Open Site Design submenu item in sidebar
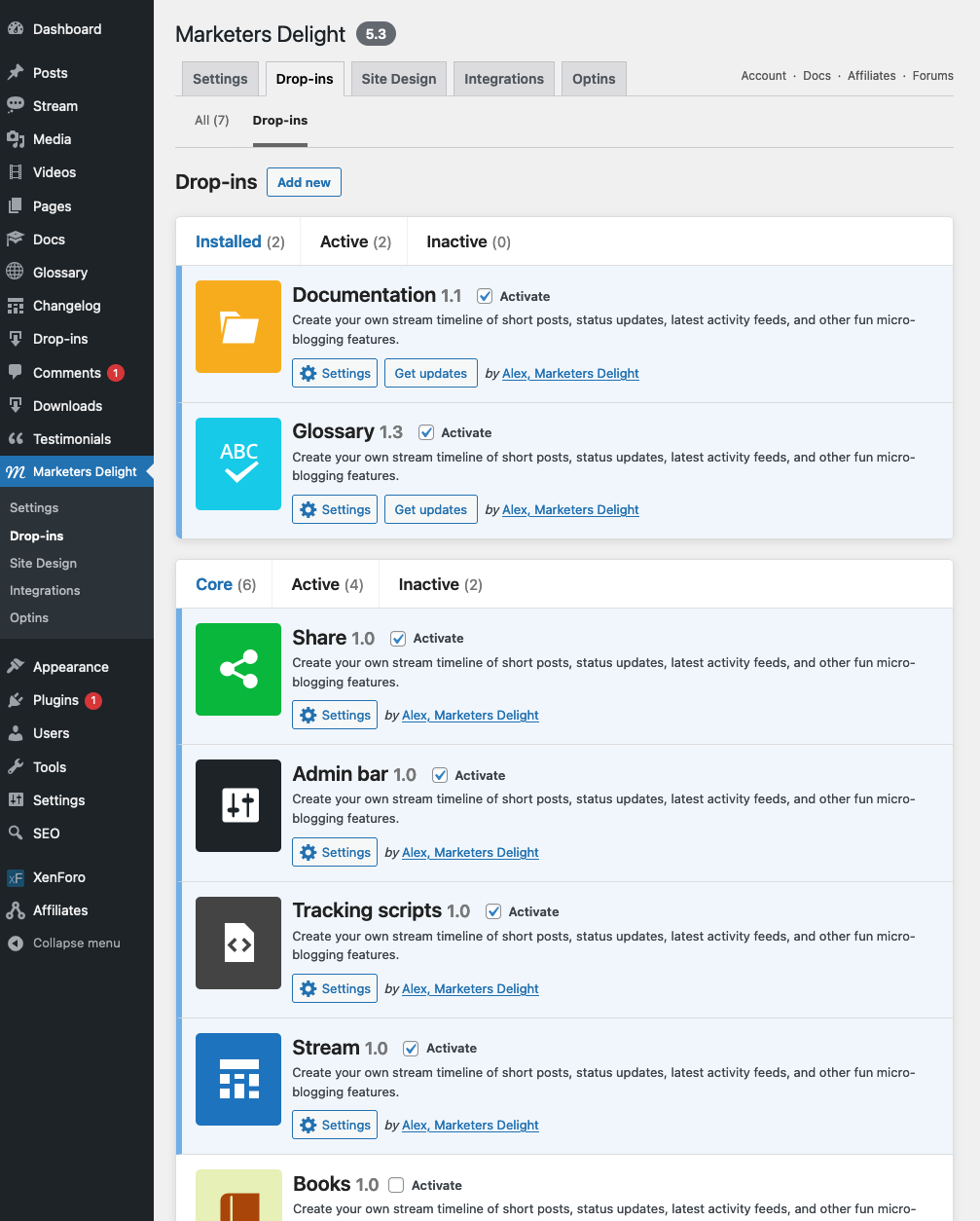The height and width of the screenshot is (1221, 980). pyautogui.click(x=43, y=563)
